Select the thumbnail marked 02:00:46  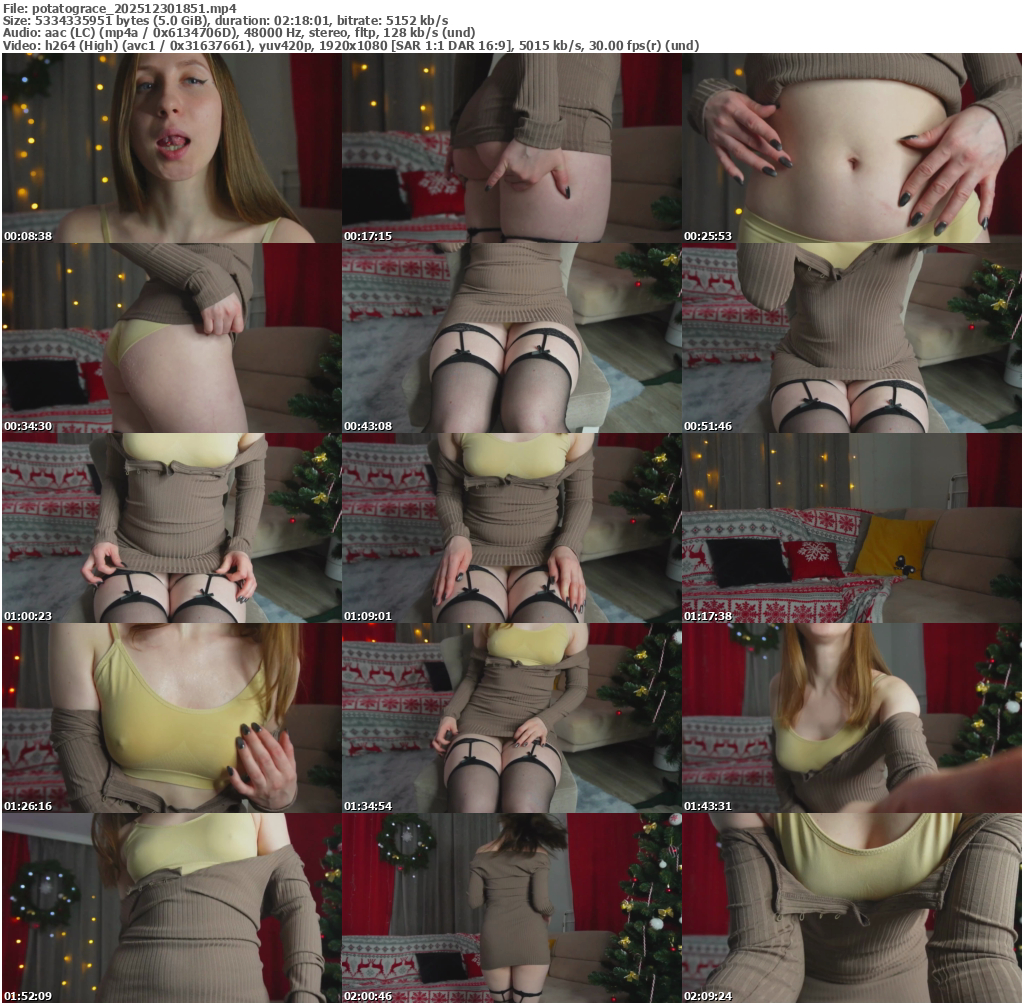pos(511,908)
